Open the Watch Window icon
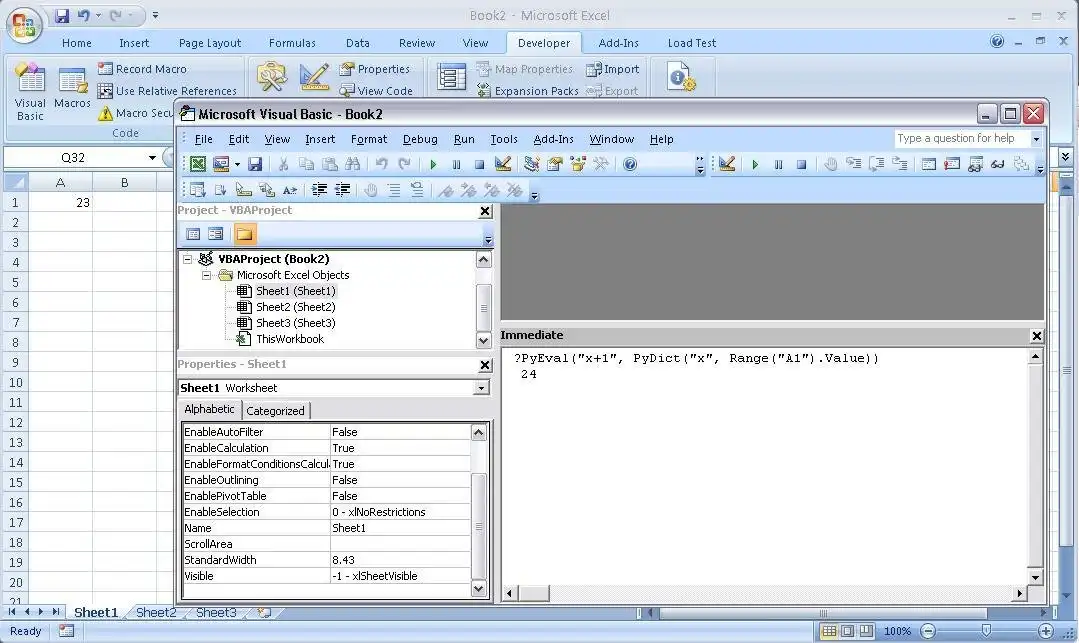This screenshot has height=643, width=1079. pos(975,164)
